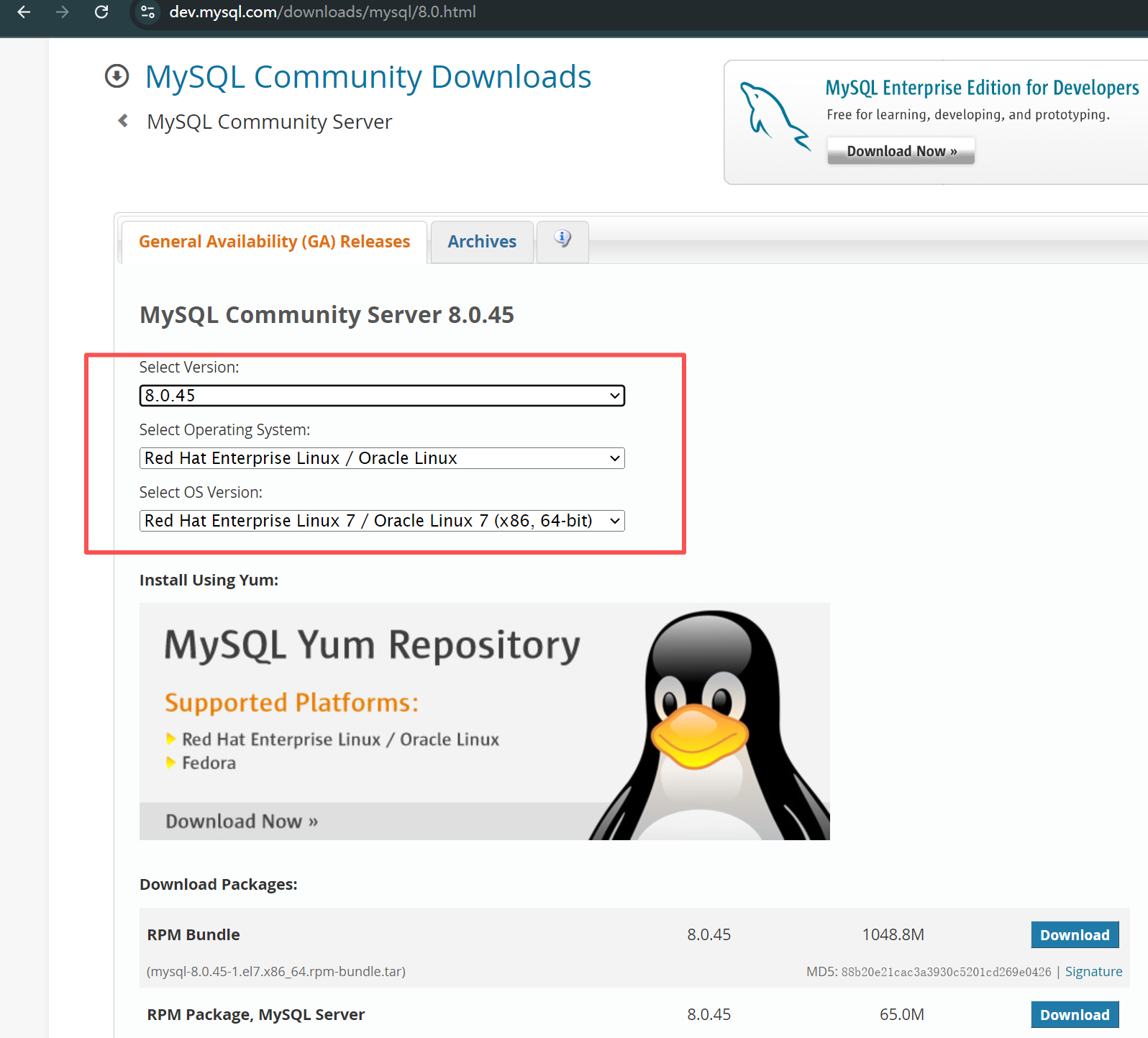Click the RPM Bundle row title

[x=193, y=934]
